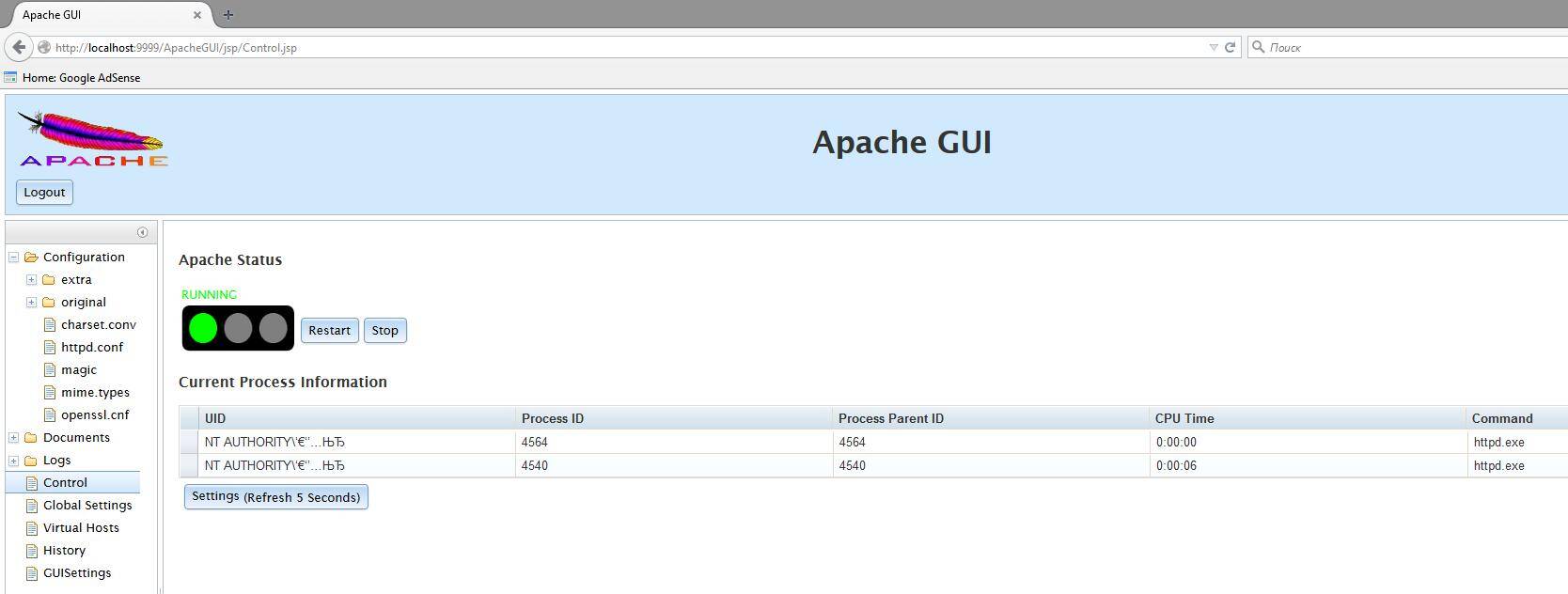Sort by Process Parent ID column
This screenshot has width=1568, height=594.
click(x=990, y=418)
